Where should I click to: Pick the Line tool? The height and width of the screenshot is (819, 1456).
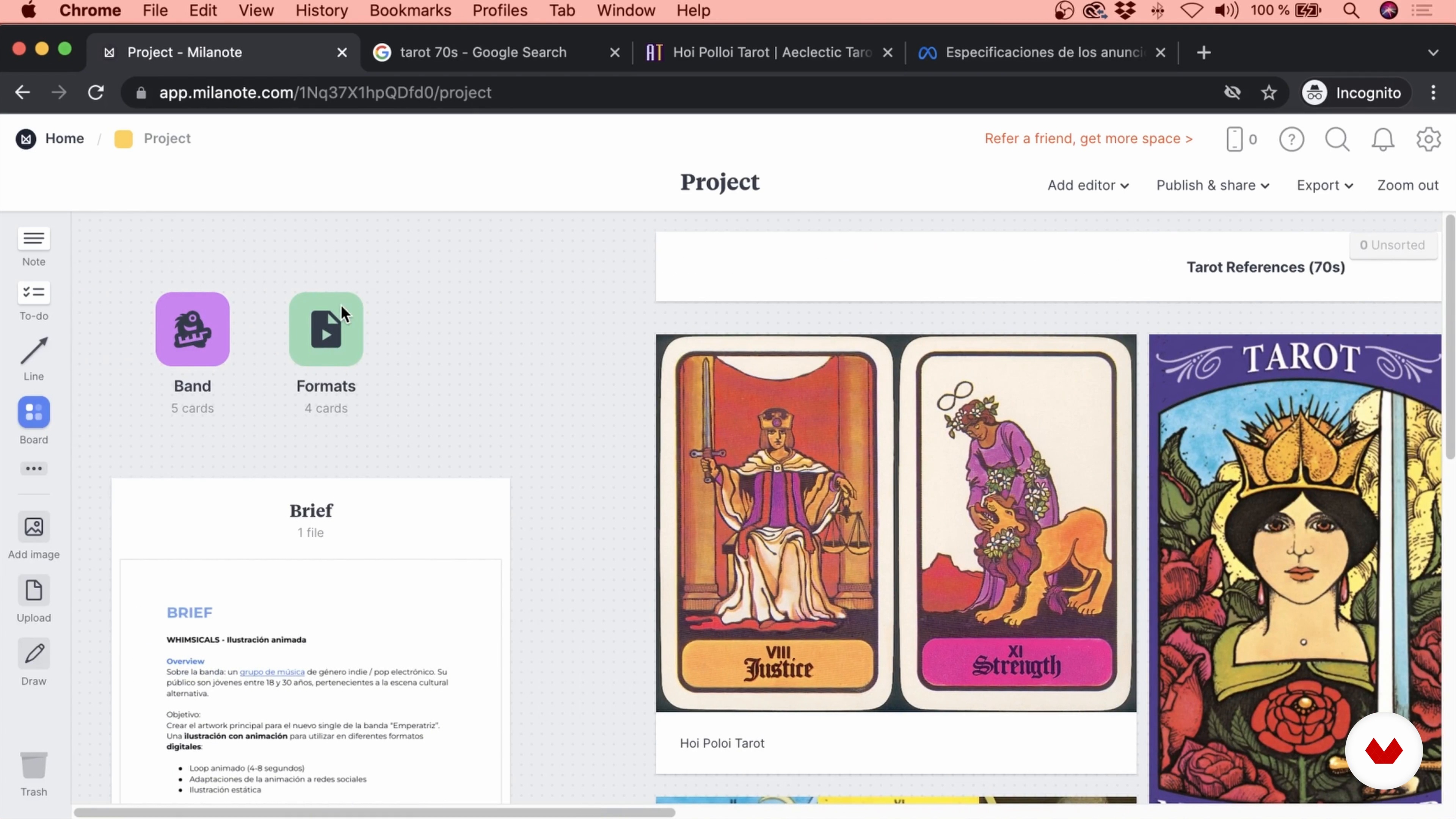(x=33, y=358)
